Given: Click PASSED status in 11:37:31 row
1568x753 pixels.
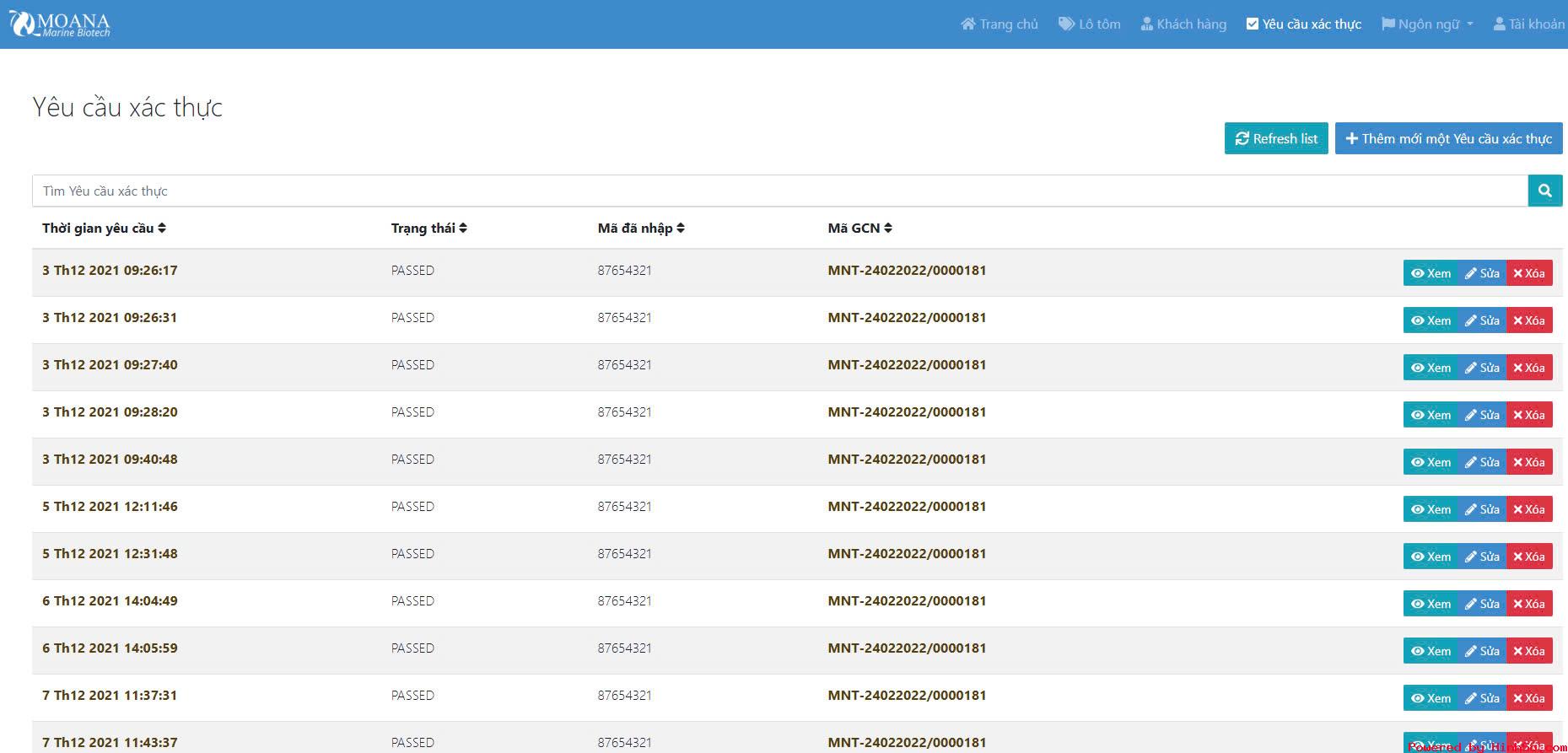Looking at the screenshot, I should (412, 696).
